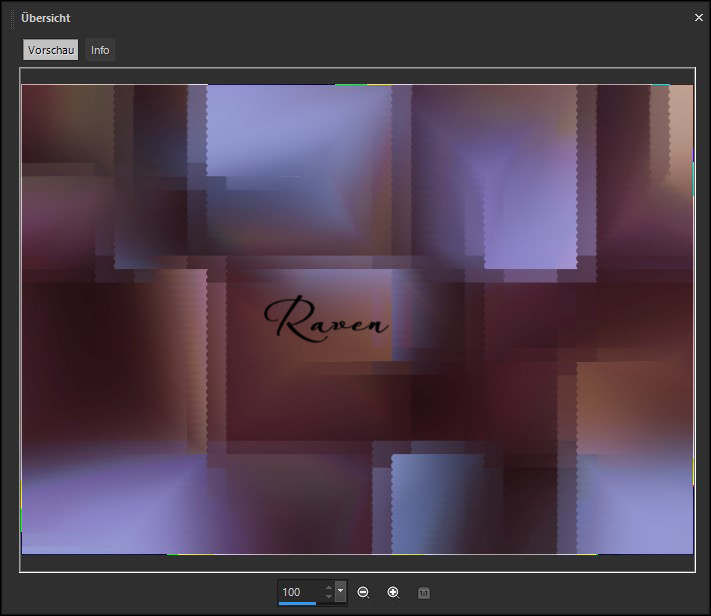Click the dark maroon area below Raven text
Screen dimensions: 711x616
pyautogui.click(x=300, y=400)
